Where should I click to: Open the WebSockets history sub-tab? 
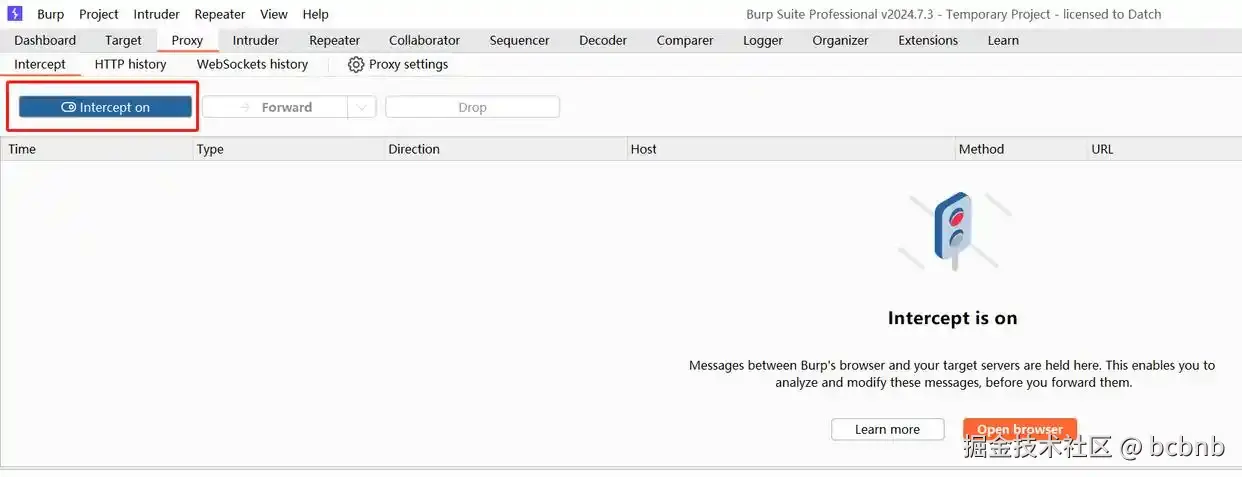click(252, 64)
